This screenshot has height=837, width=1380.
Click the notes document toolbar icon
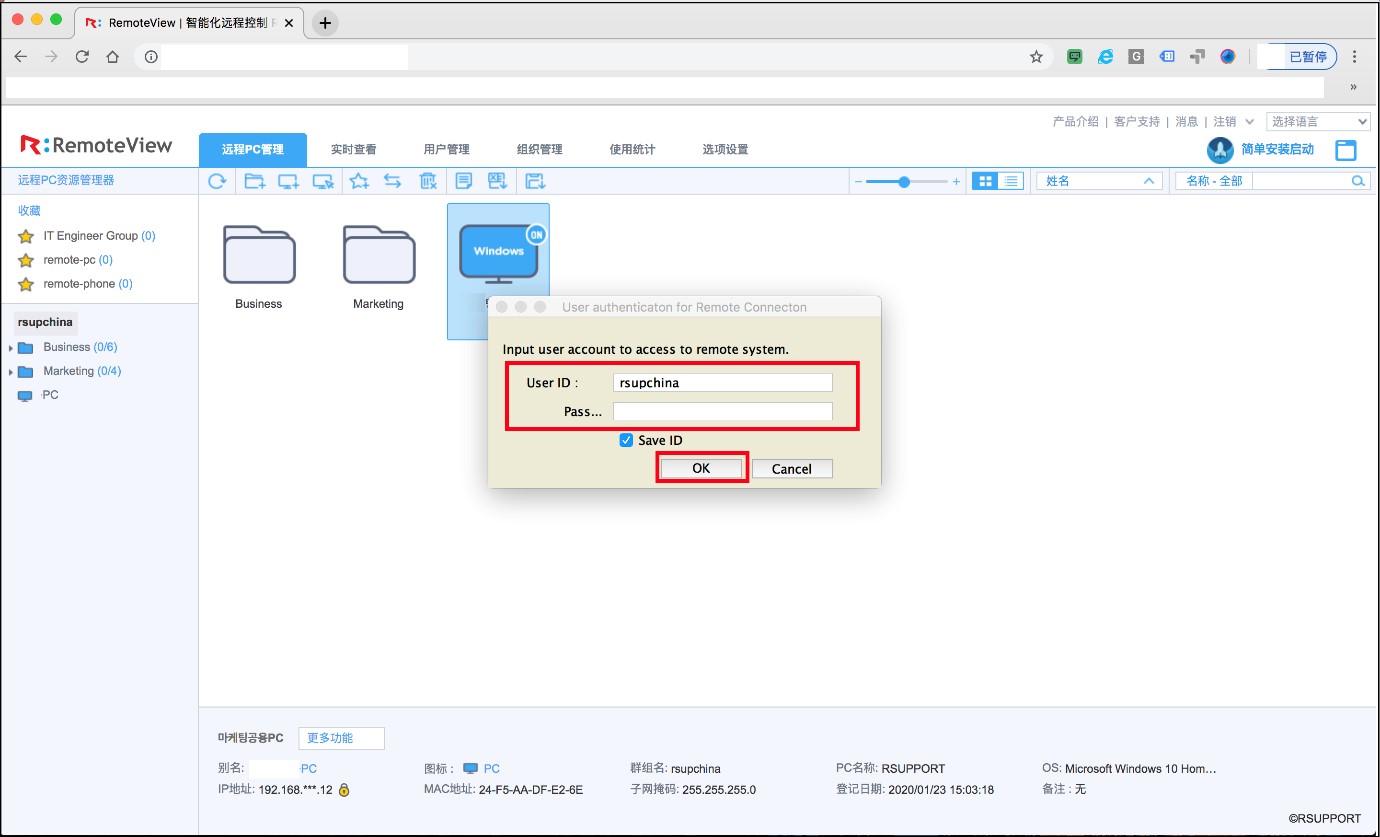pyautogui.click(x=463, y=181)
